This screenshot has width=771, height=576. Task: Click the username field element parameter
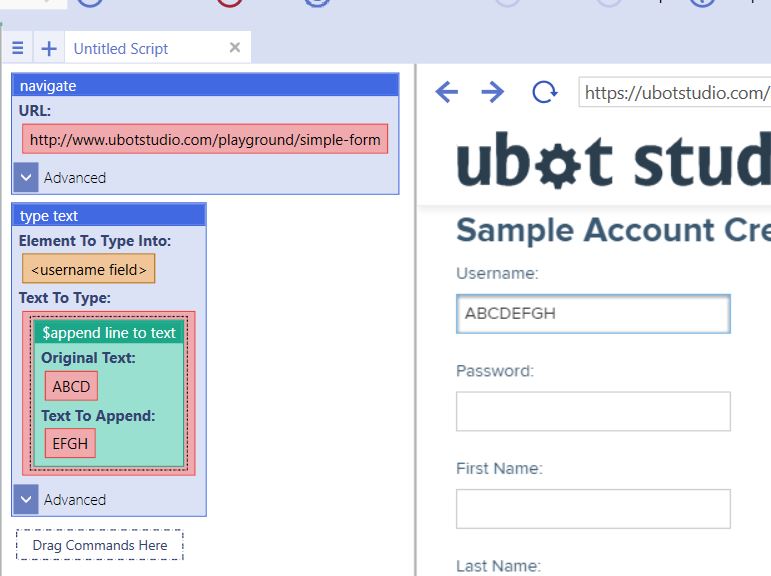point(89,269)
